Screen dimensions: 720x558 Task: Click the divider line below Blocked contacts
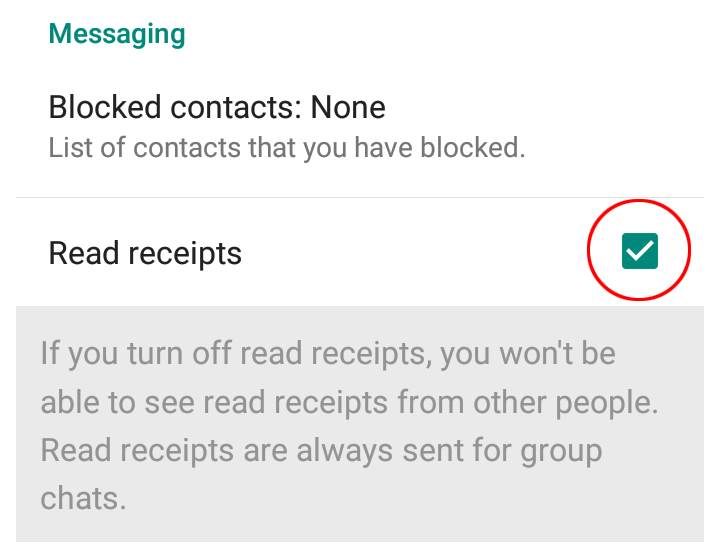pyautogui.click(x=360, y=197)
